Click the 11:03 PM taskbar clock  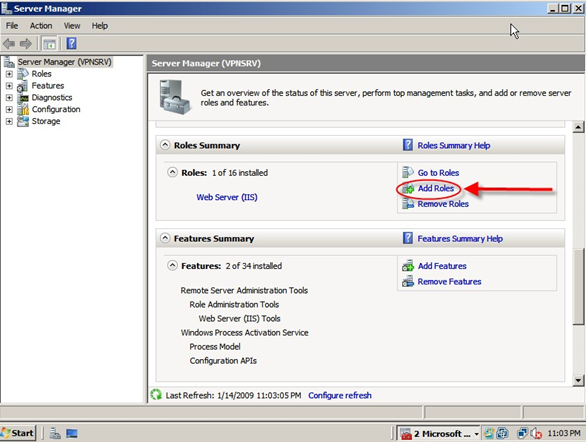coord(564,434)
